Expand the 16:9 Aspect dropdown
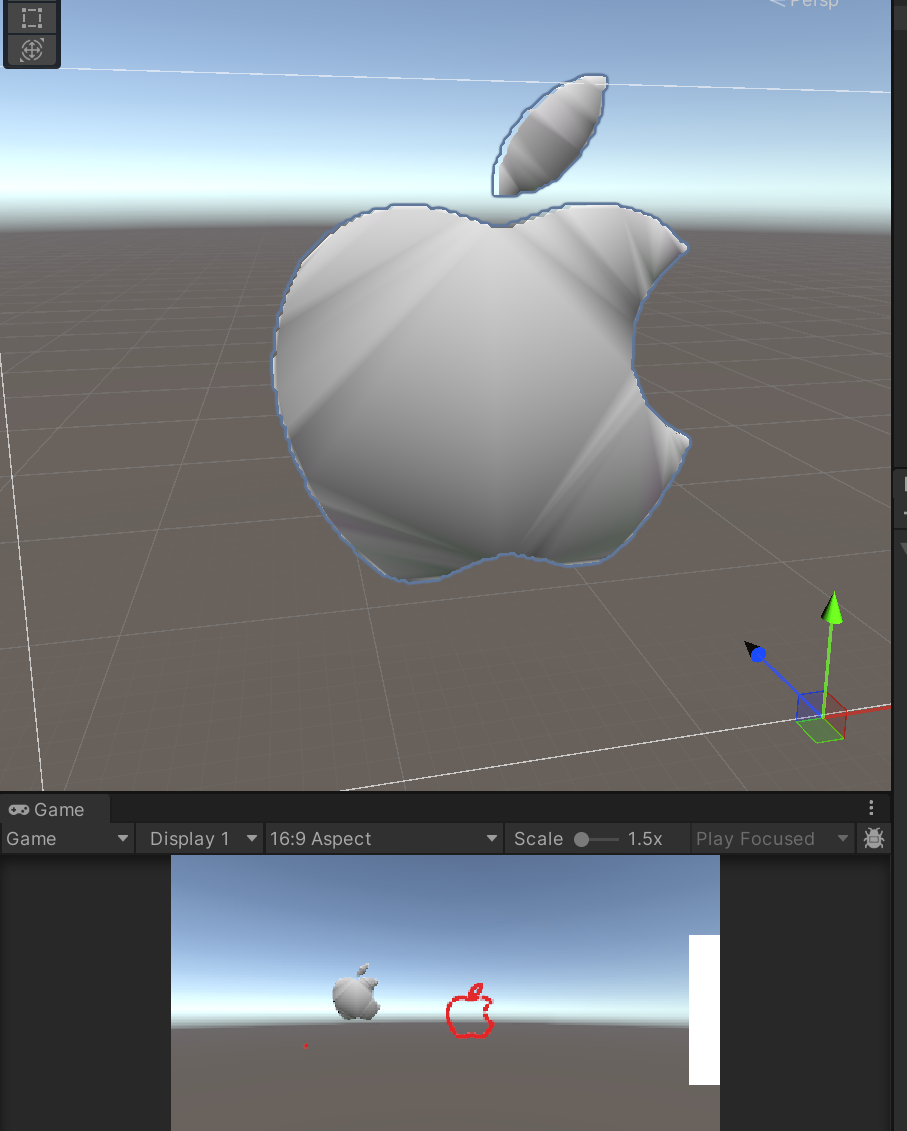 pos(383,838)
